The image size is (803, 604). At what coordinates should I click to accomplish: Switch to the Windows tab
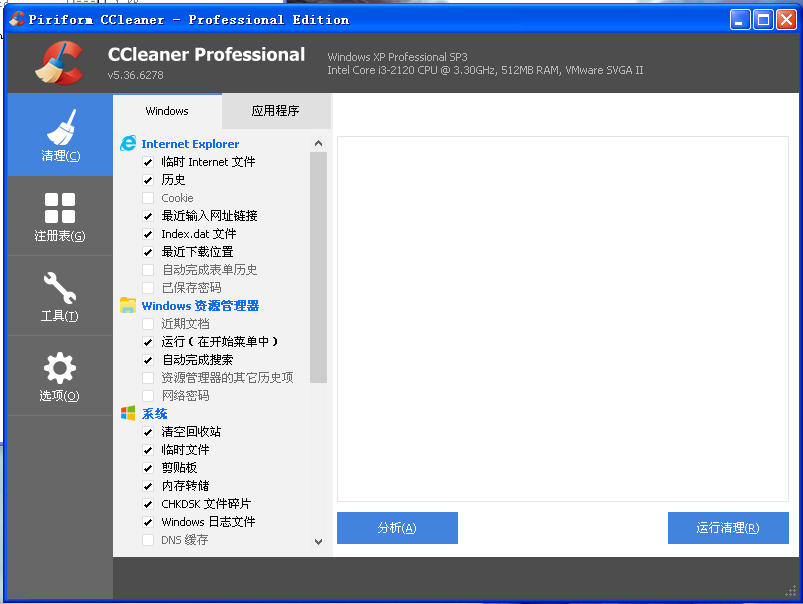click(167, 111)
